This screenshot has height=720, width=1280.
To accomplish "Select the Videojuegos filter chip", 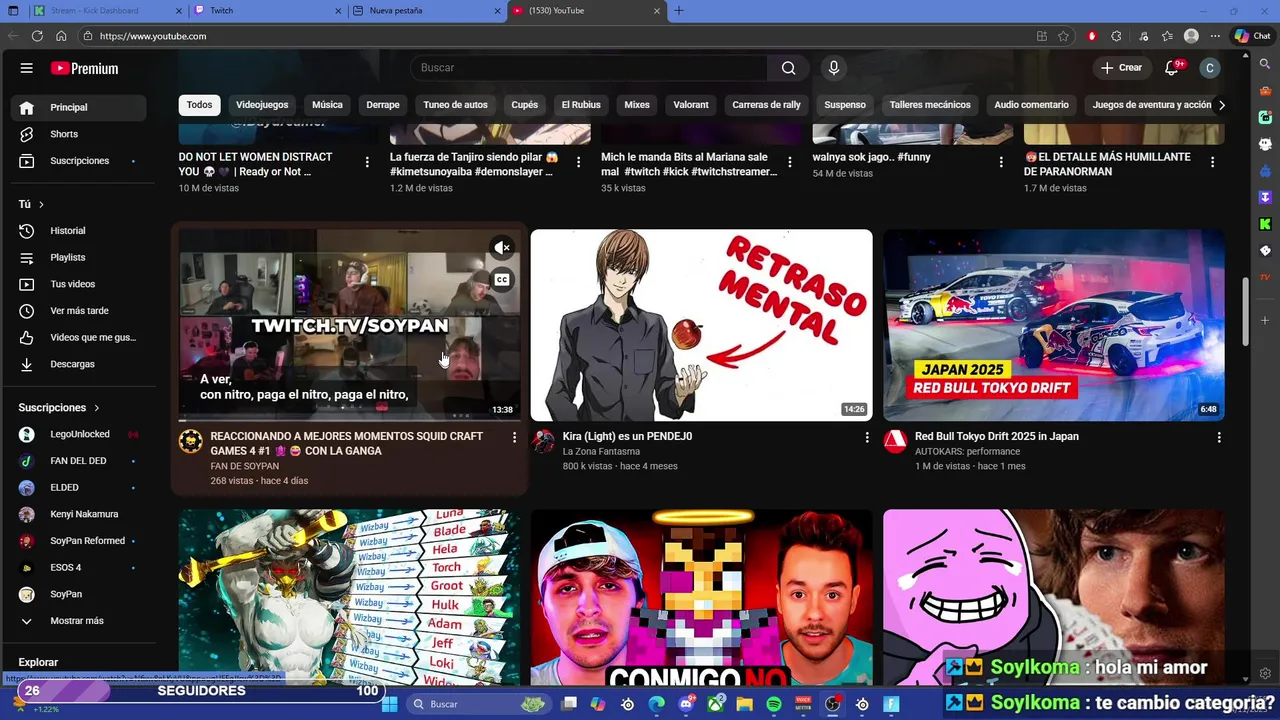I will (x=262, y=105).
